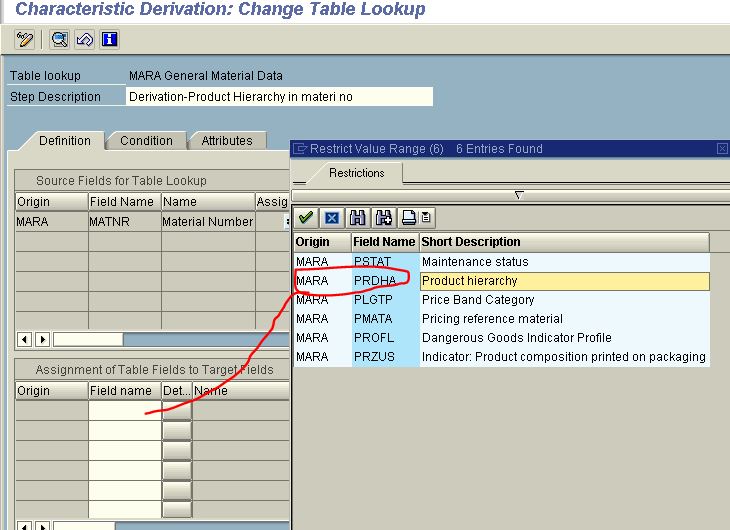The height and width of the screenshot is (530, 730).
Task: Select the PLGTP Price Band Category row
Action: pyautogui.click(x=502, y=300)
